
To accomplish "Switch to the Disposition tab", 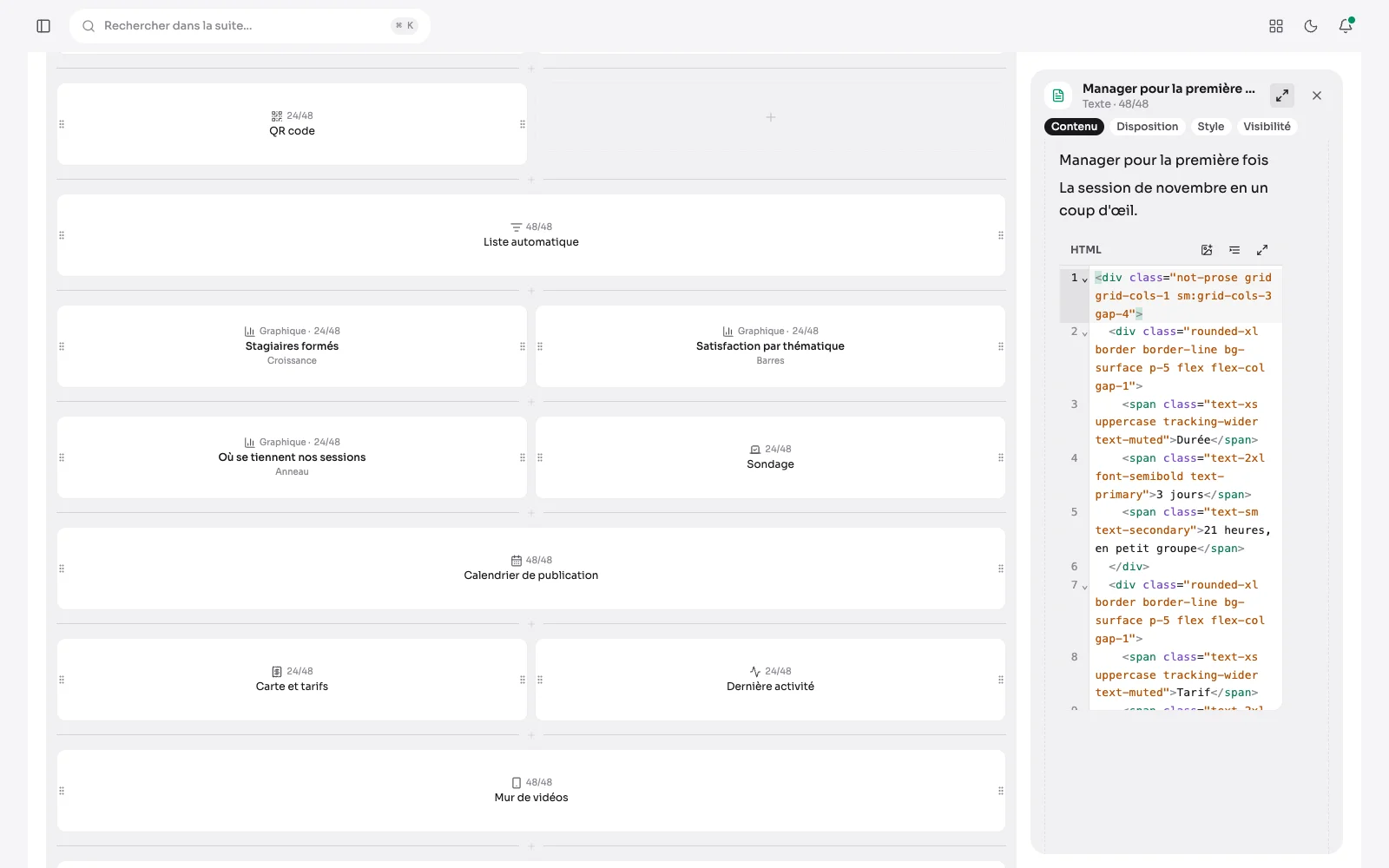I will click(1147, 127).
